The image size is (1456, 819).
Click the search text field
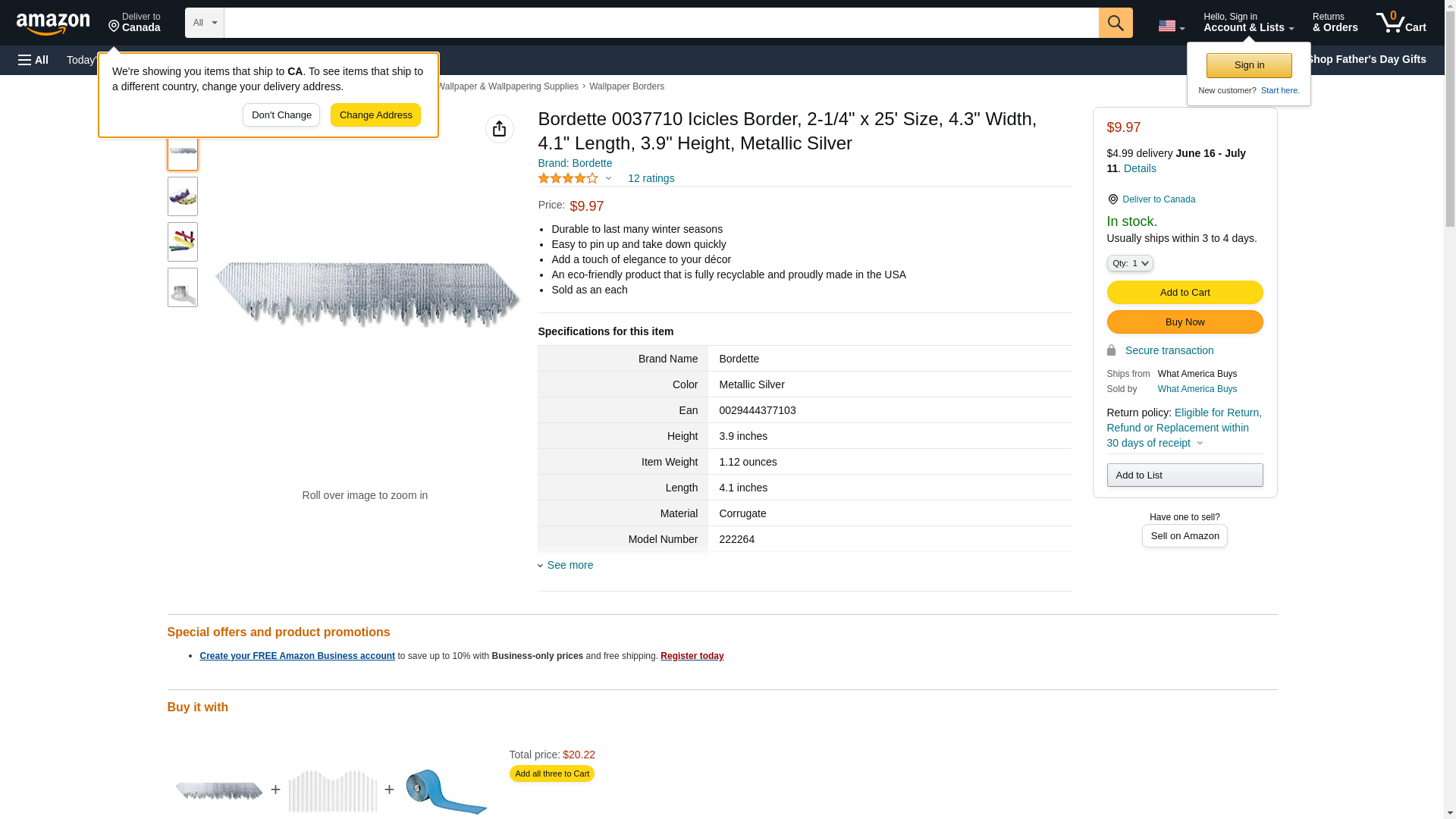[x=660, y=23]
